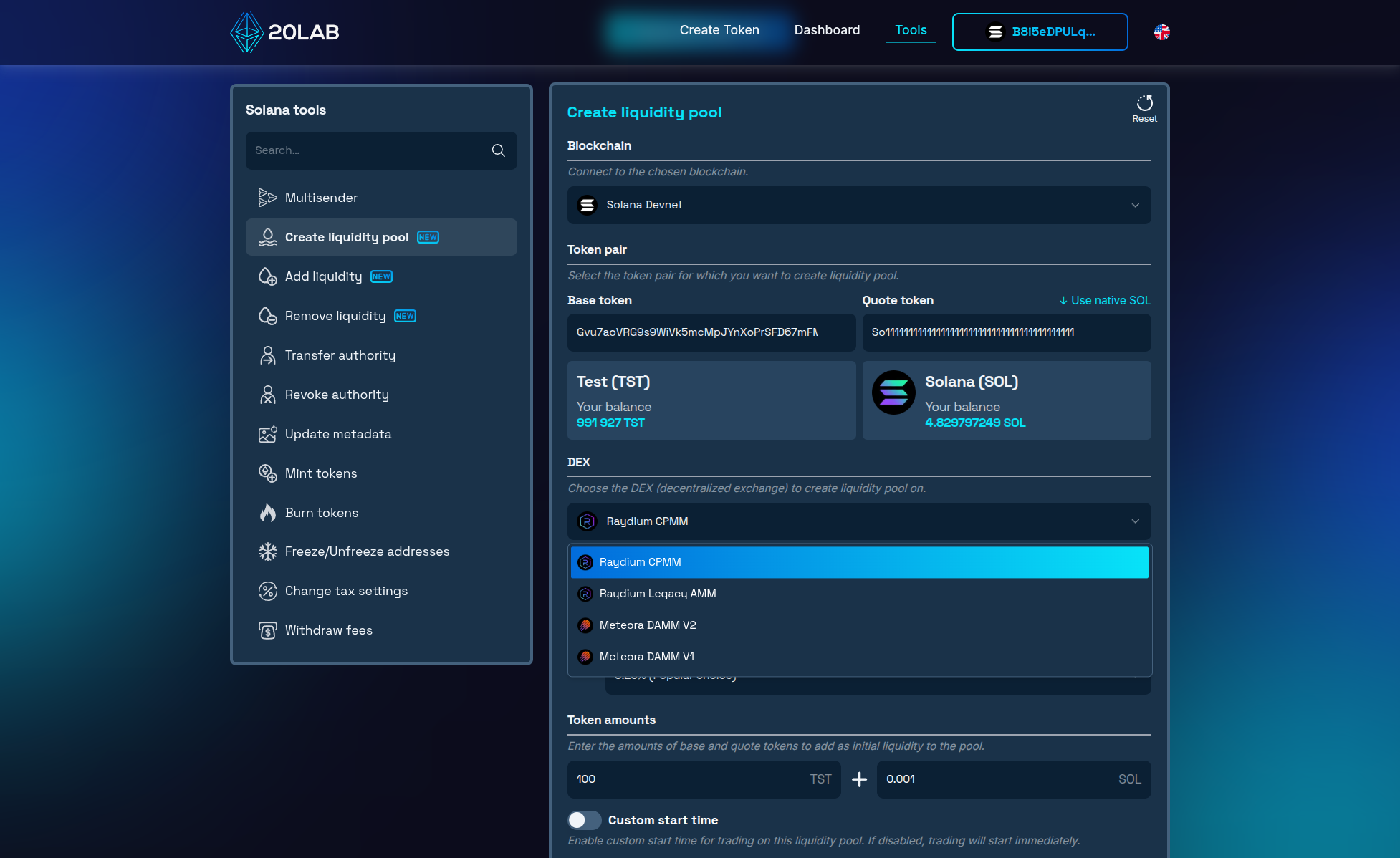Open Multisender in the sidebar
Viewport: 1400px width, 858px height.
pos(381,198)
